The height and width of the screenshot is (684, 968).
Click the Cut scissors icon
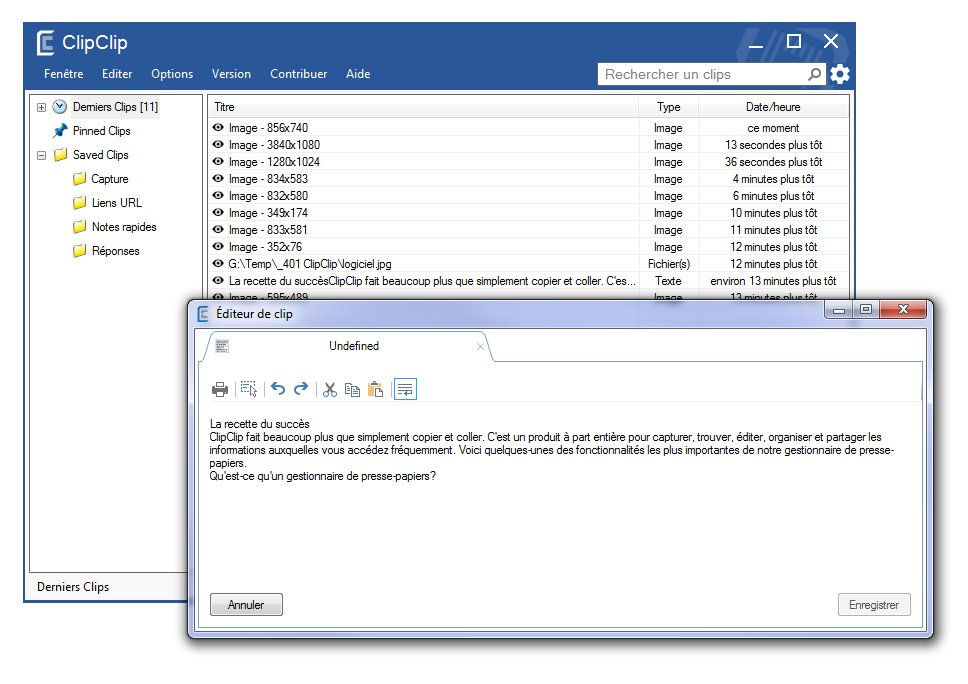330,390
